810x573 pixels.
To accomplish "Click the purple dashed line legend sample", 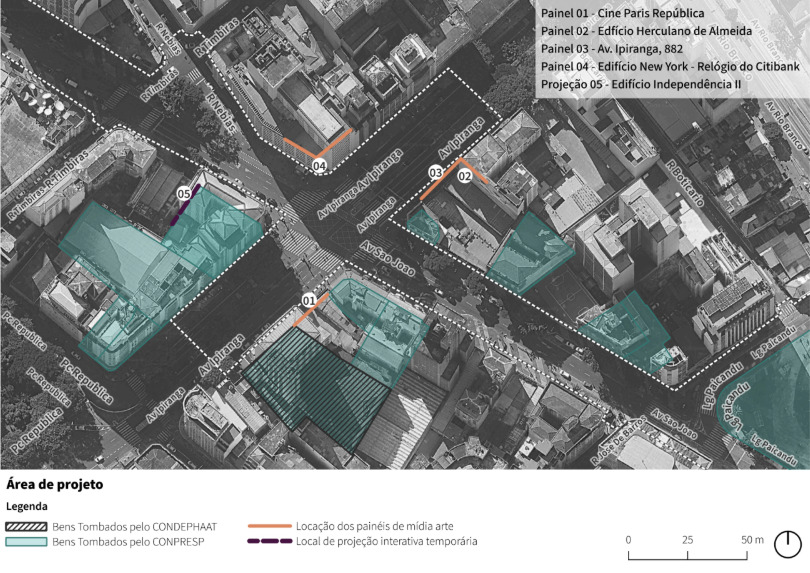I will tap(268, 542).
